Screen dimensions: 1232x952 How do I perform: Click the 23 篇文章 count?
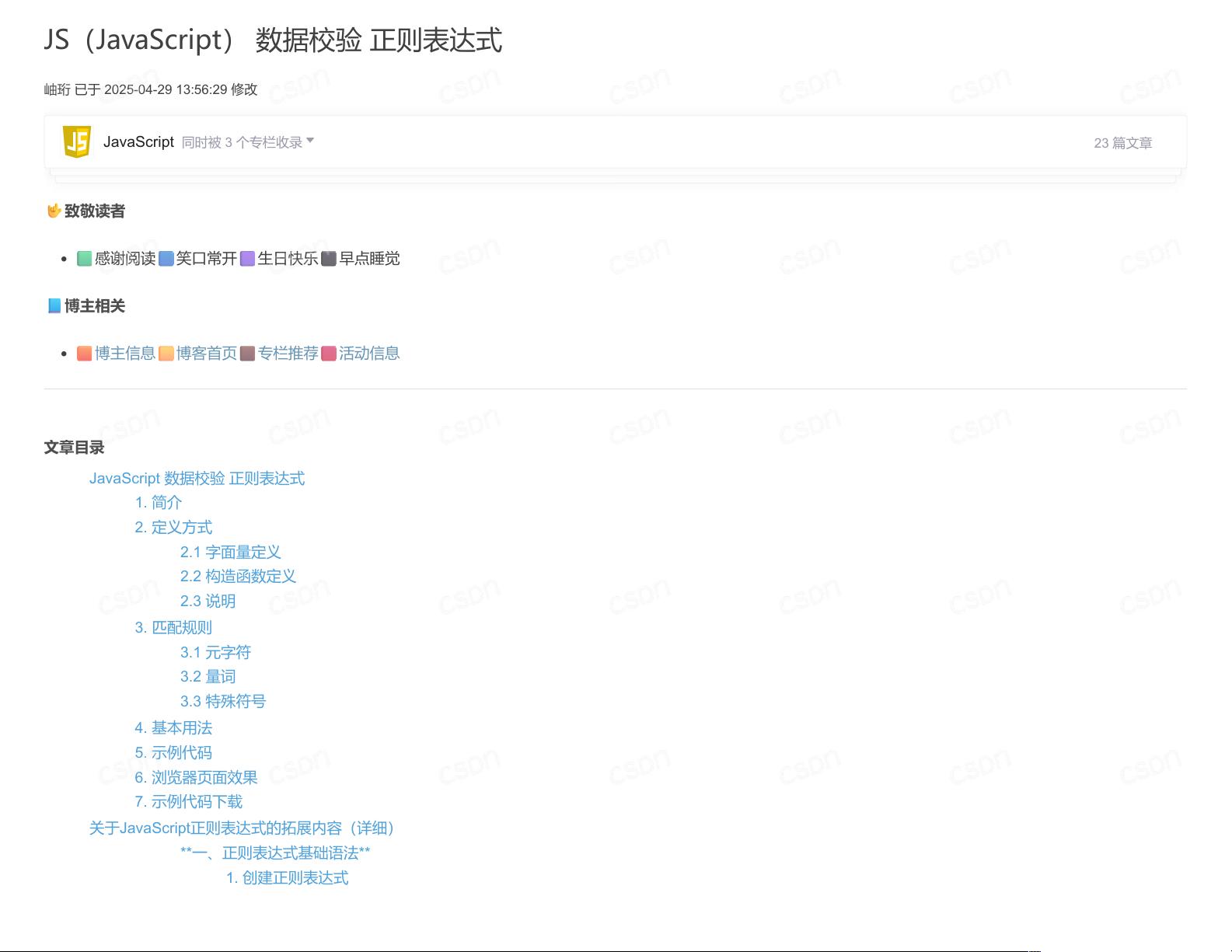(x=1122, y=143)
